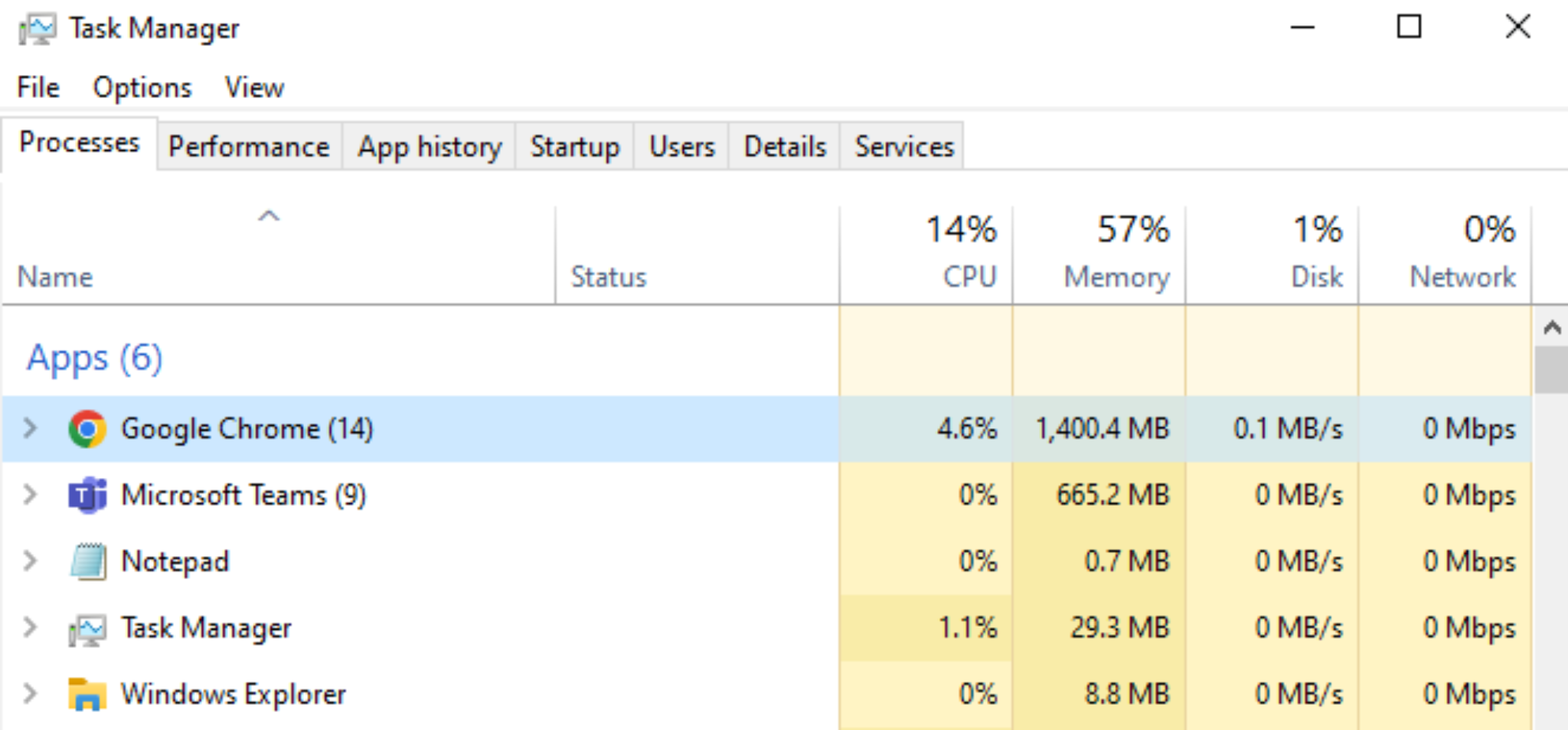Click Notepad's 0 Mbps network value
This screenshot has width=1568, height=730.
(x=1469, y=561)
